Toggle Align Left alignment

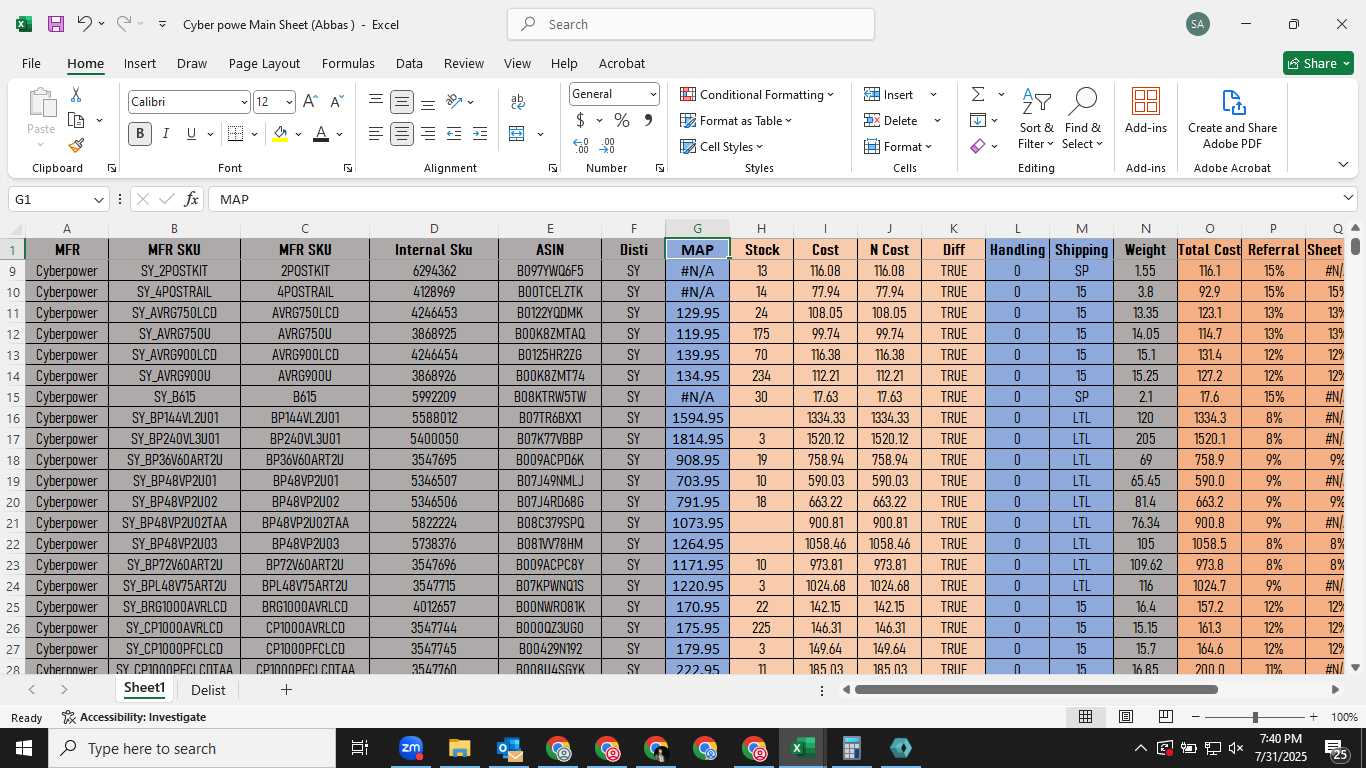(376, 134)
